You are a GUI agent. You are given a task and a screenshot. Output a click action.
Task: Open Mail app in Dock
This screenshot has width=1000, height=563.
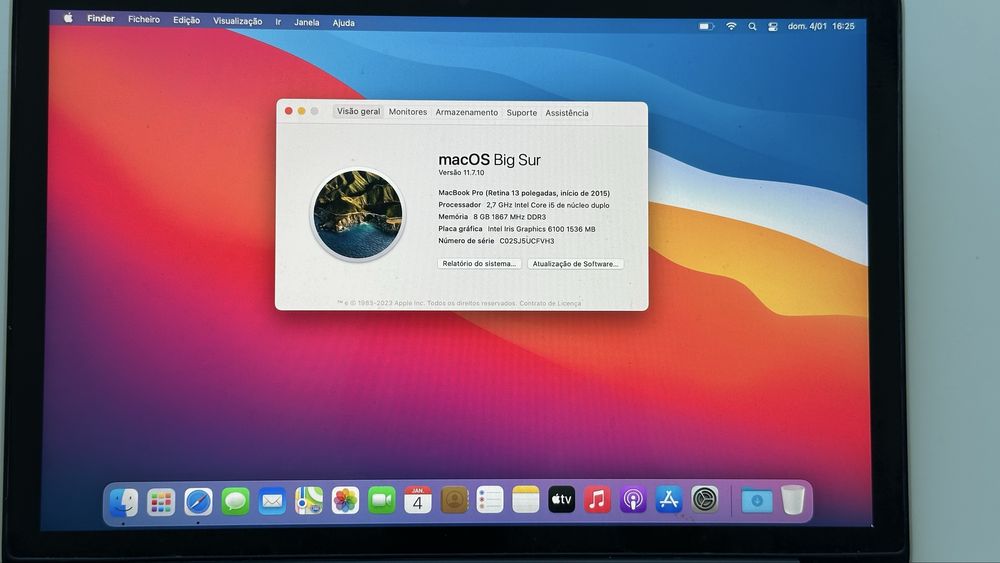[272, 501]
